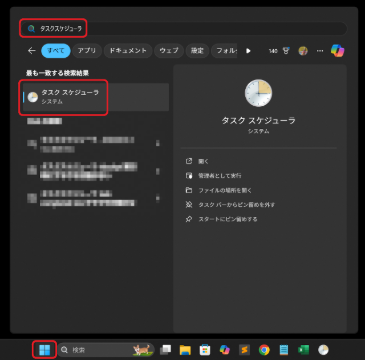The height and width of the screenshot is (360, 365).
Task: Select the 設定 filter tab
Action: click(x=197, y=51)
